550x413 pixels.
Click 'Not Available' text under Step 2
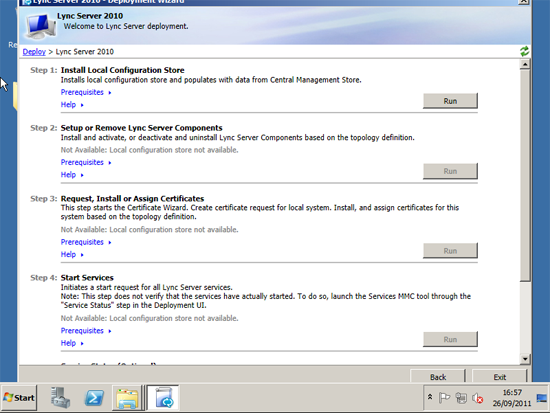pos(149,150)
